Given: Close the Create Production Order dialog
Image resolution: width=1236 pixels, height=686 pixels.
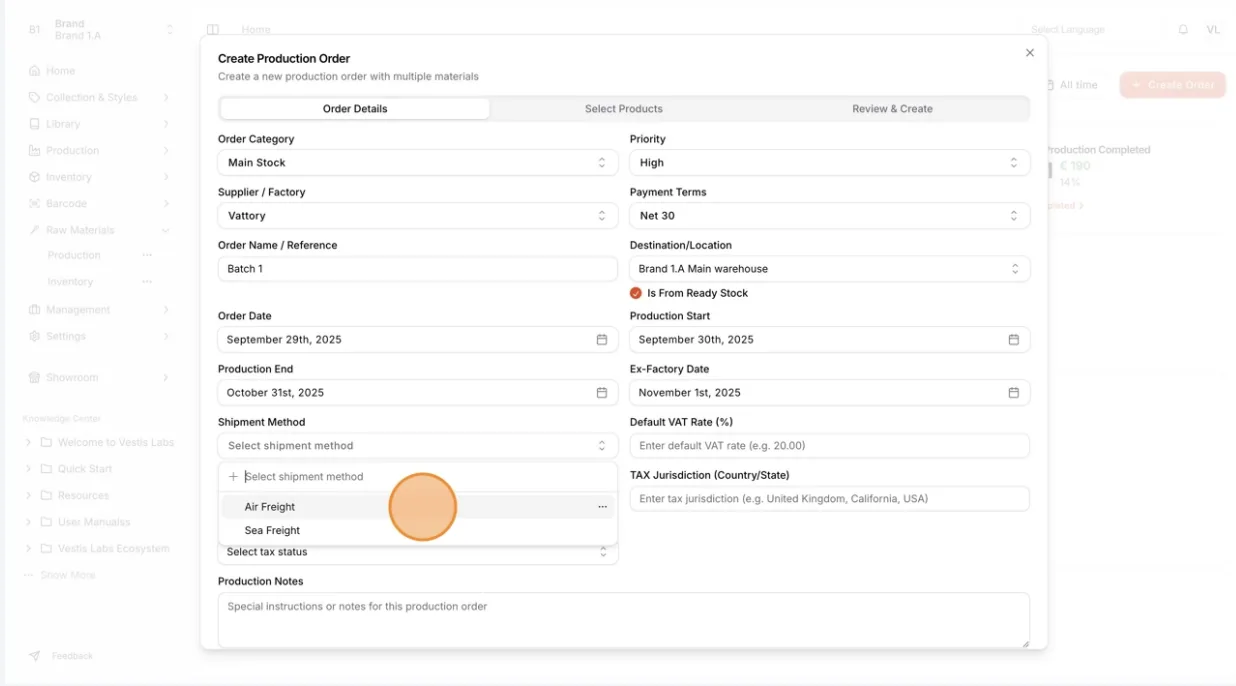Looking at the screenshot, I should 1030,53.
